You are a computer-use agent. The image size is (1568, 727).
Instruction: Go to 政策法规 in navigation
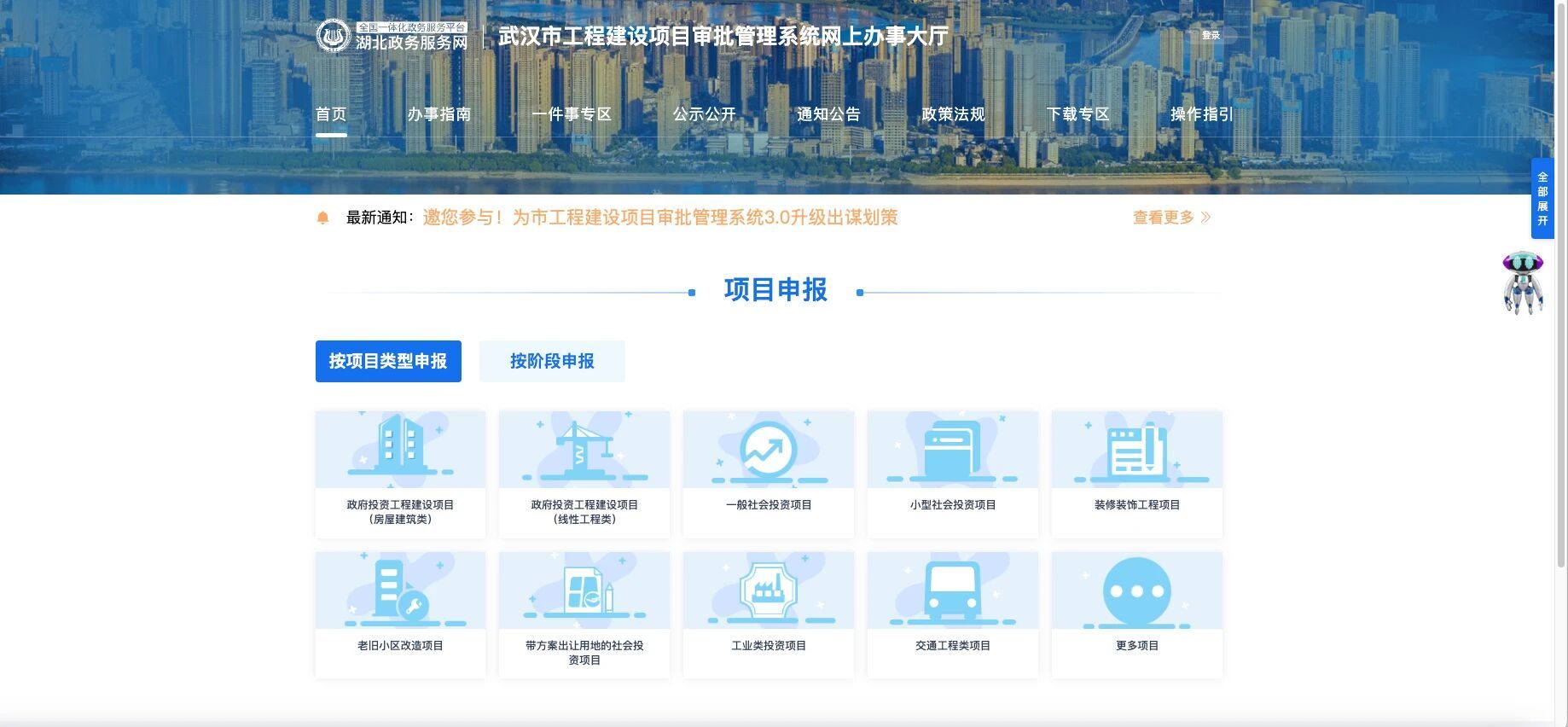click(953, 114)
